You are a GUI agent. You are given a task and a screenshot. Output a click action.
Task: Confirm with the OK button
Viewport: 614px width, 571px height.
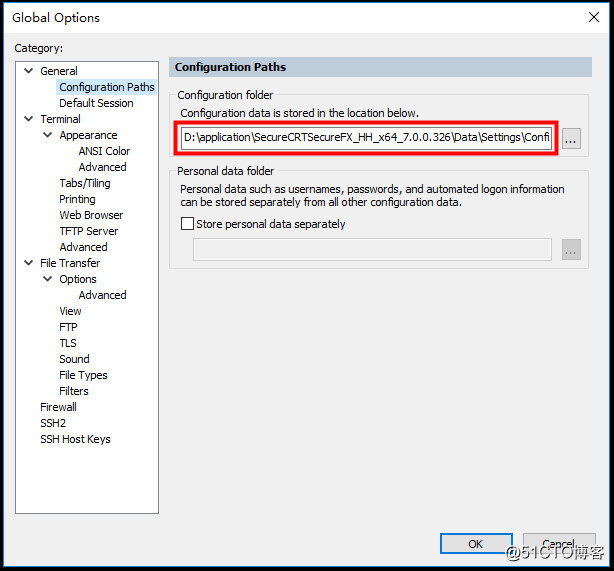point(476,544)
